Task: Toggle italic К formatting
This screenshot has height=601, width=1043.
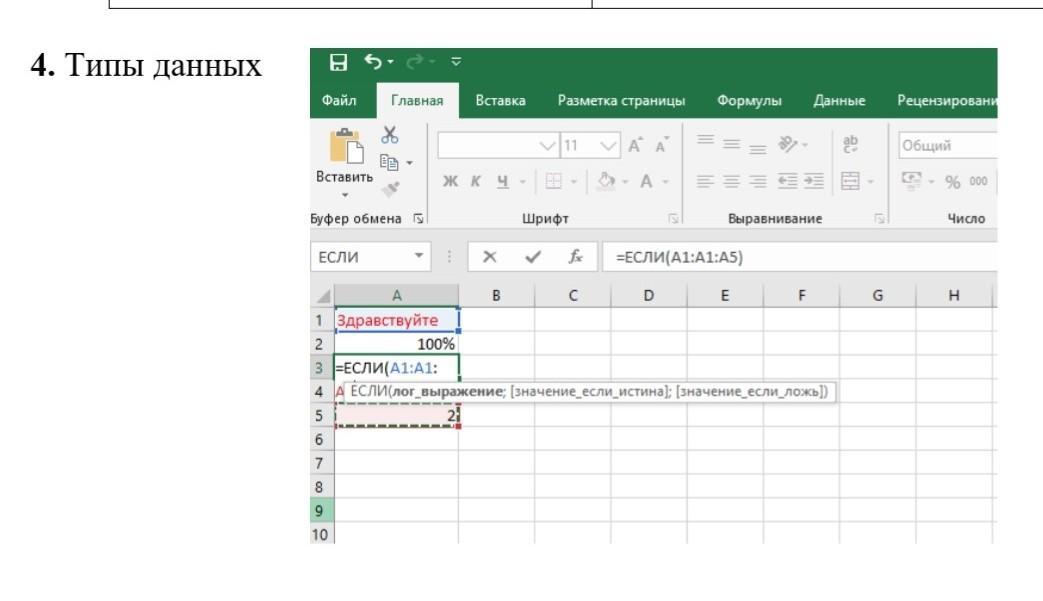Action: [x=476, y=181]
